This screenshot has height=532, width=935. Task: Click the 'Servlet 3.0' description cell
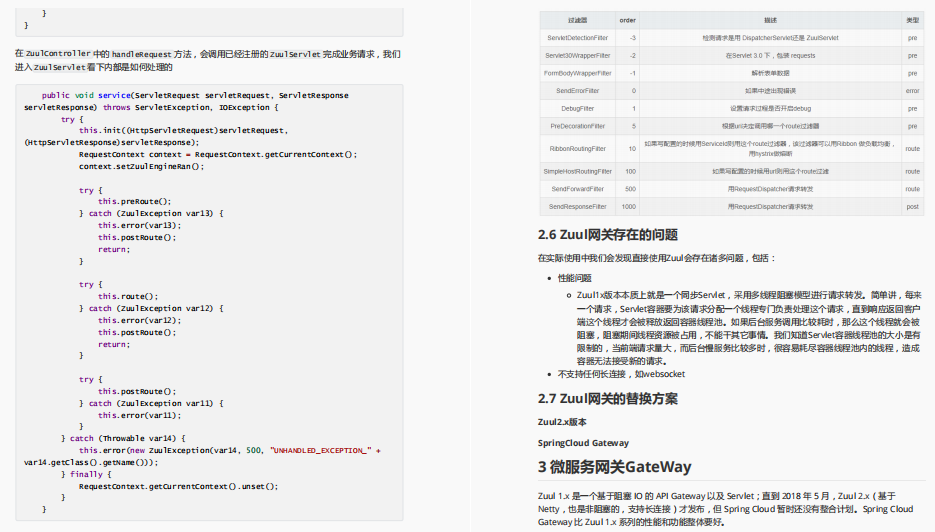770,55
